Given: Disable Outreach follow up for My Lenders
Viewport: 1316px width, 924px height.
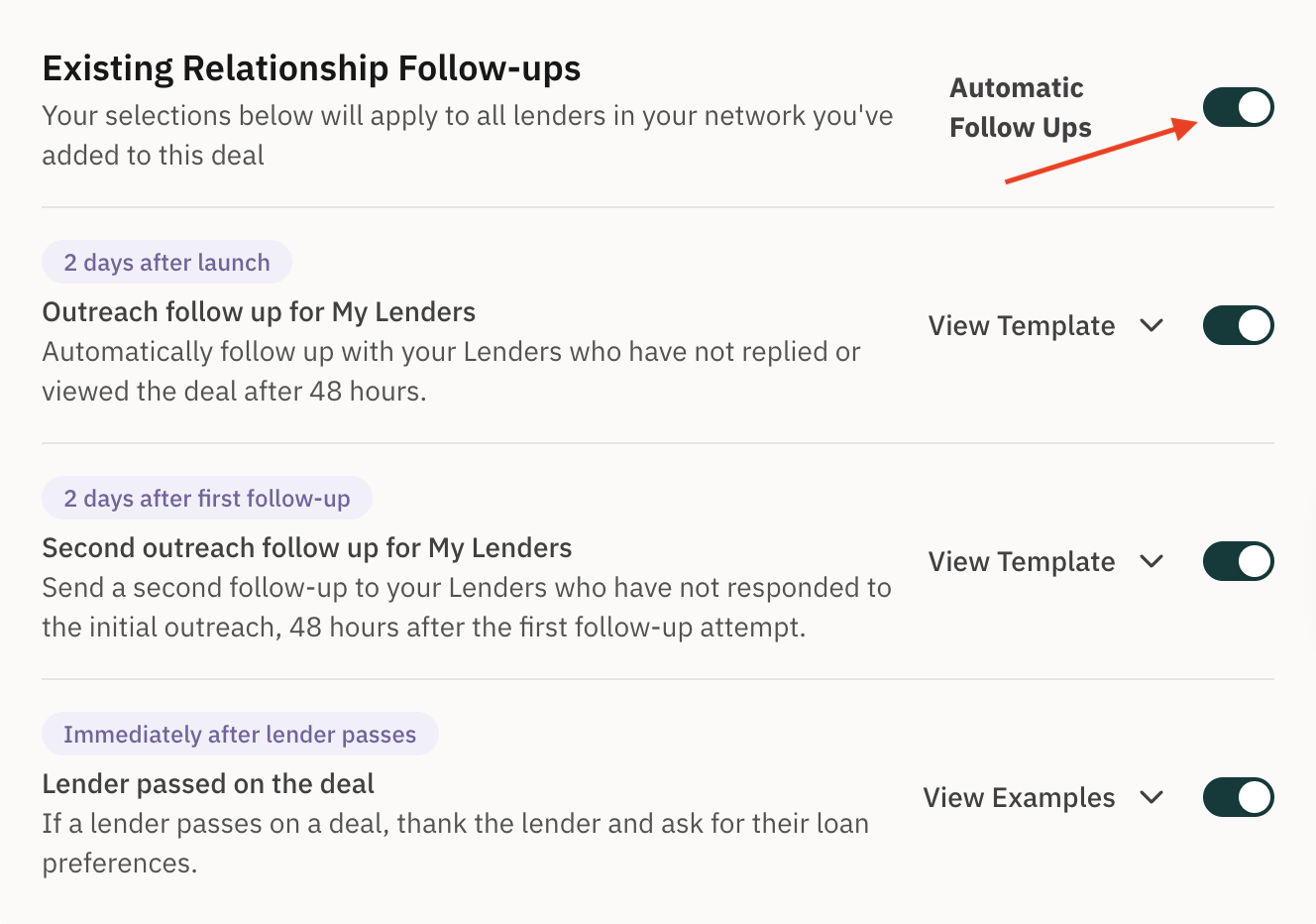Looking at the screenshot, I should pos(1238,325).
